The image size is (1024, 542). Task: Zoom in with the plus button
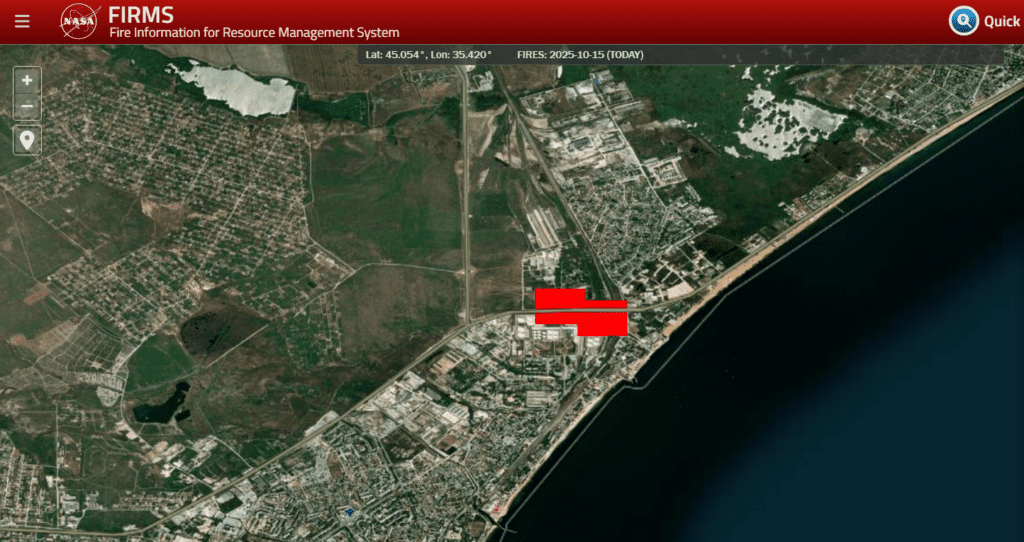27,80
